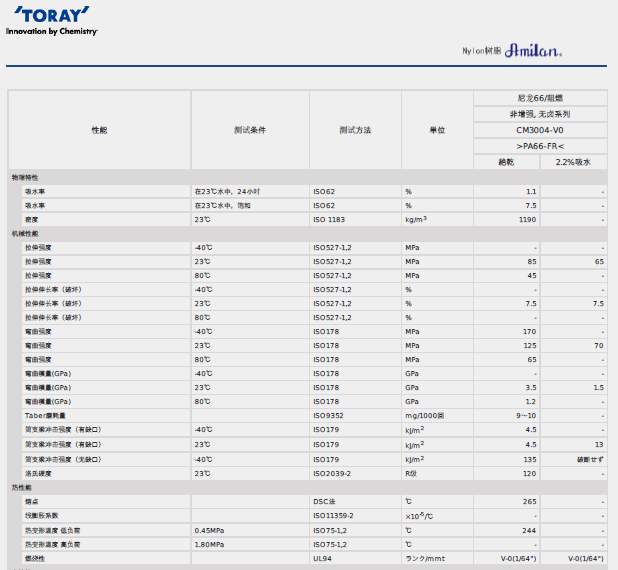Click the 測試方法 column header

pyautogui.click(x=355, y=130)
